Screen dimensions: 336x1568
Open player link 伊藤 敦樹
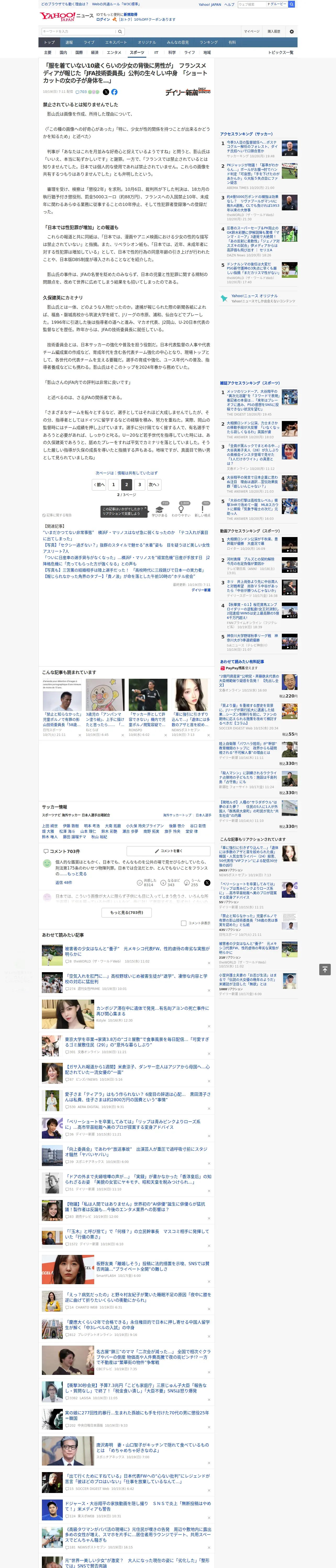[x=71, y=826]
